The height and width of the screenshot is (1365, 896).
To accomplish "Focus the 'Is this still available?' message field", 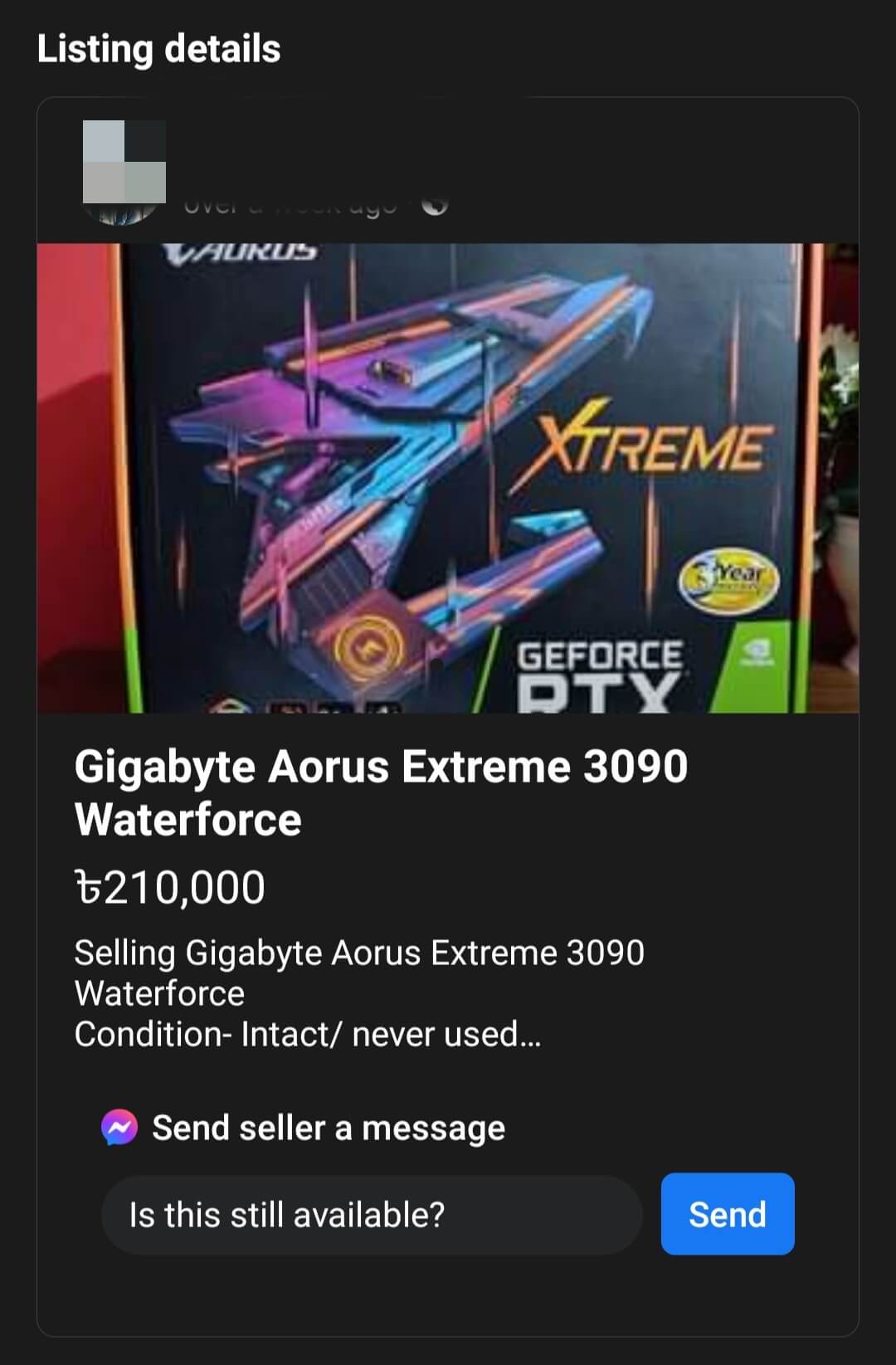I will [x=372, y=1215].
